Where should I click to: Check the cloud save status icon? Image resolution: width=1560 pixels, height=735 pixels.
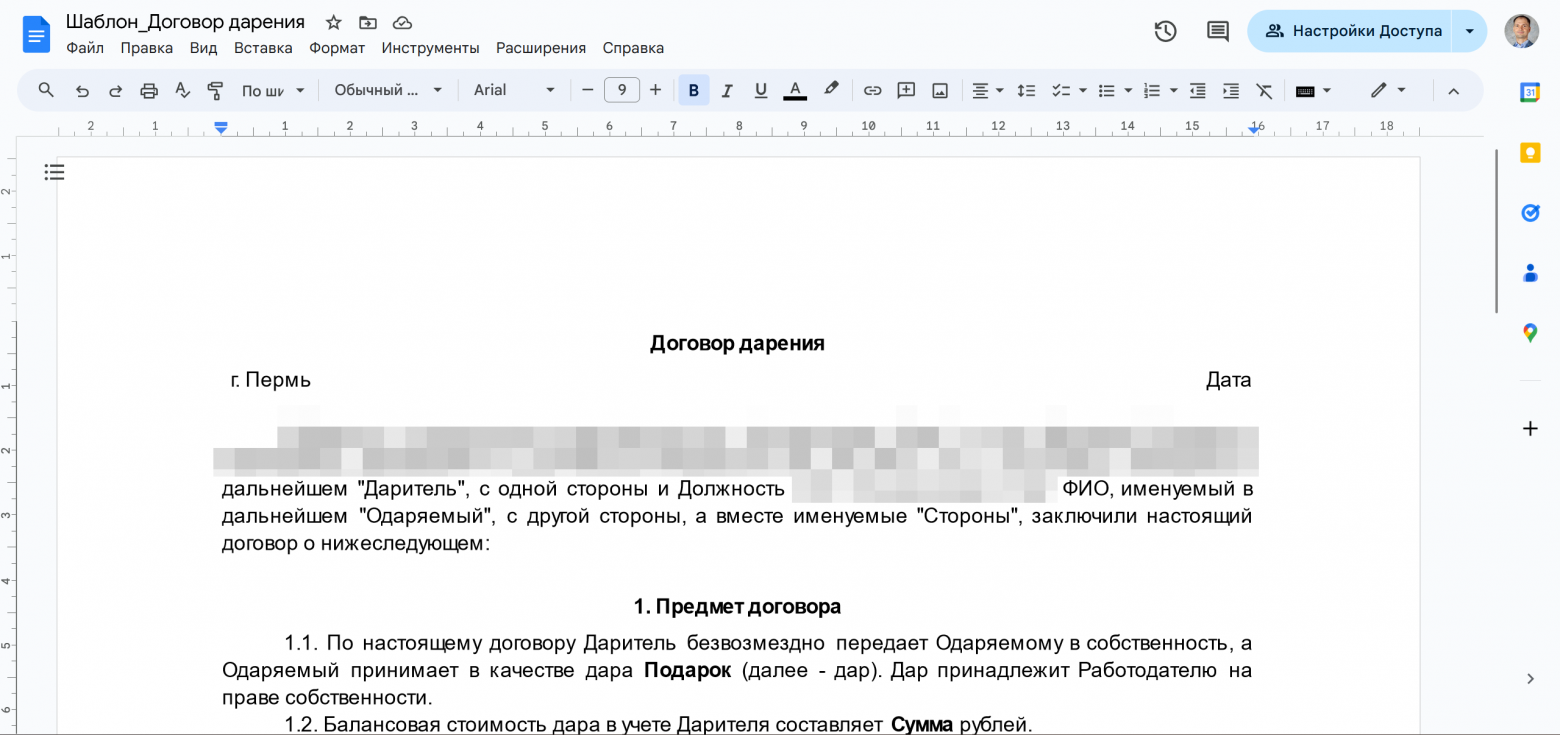(x=402, y=22)
